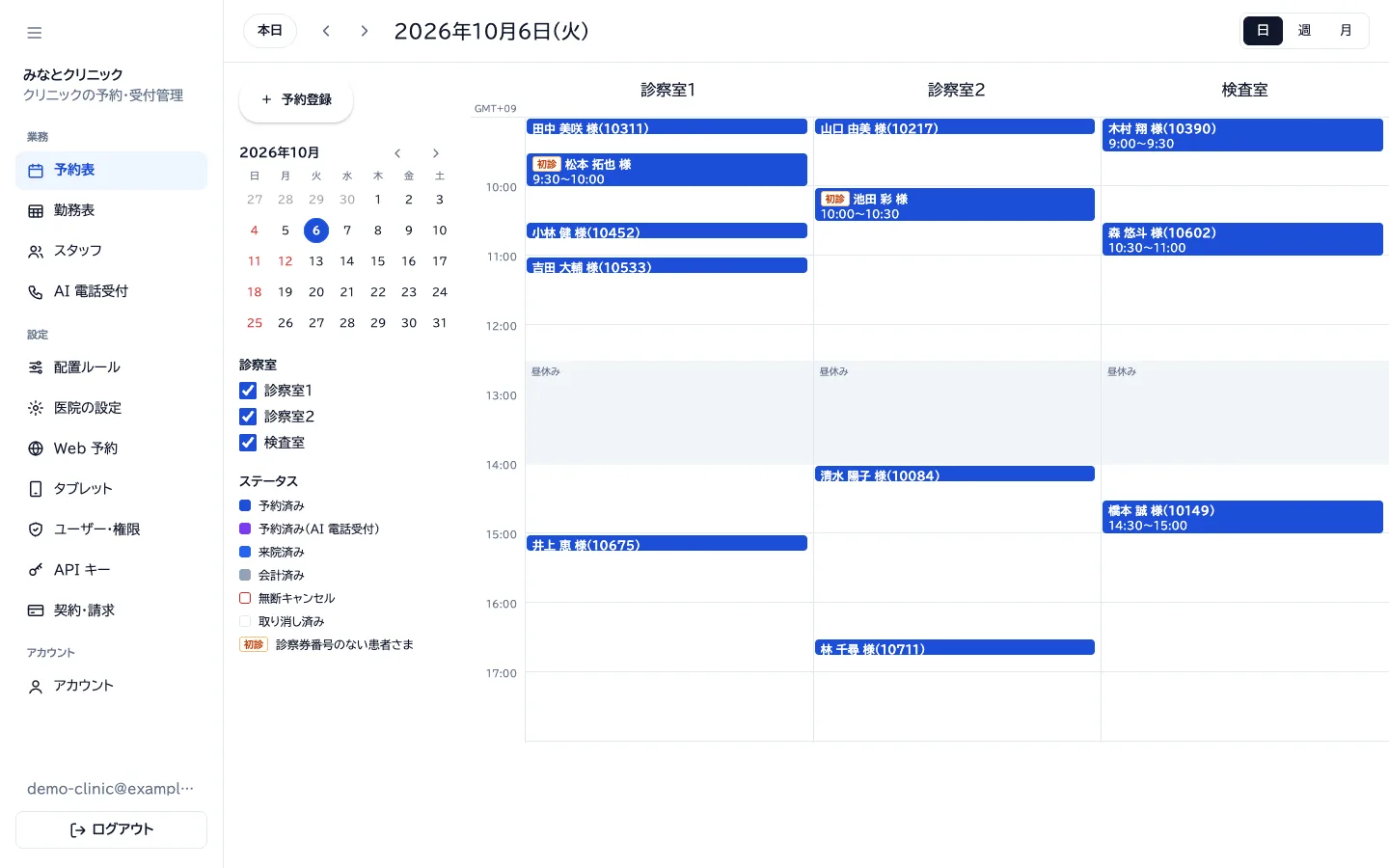Open スタッフ people icon in sidebar
This screenshot has height=868, width=1389.
point(36,252)
